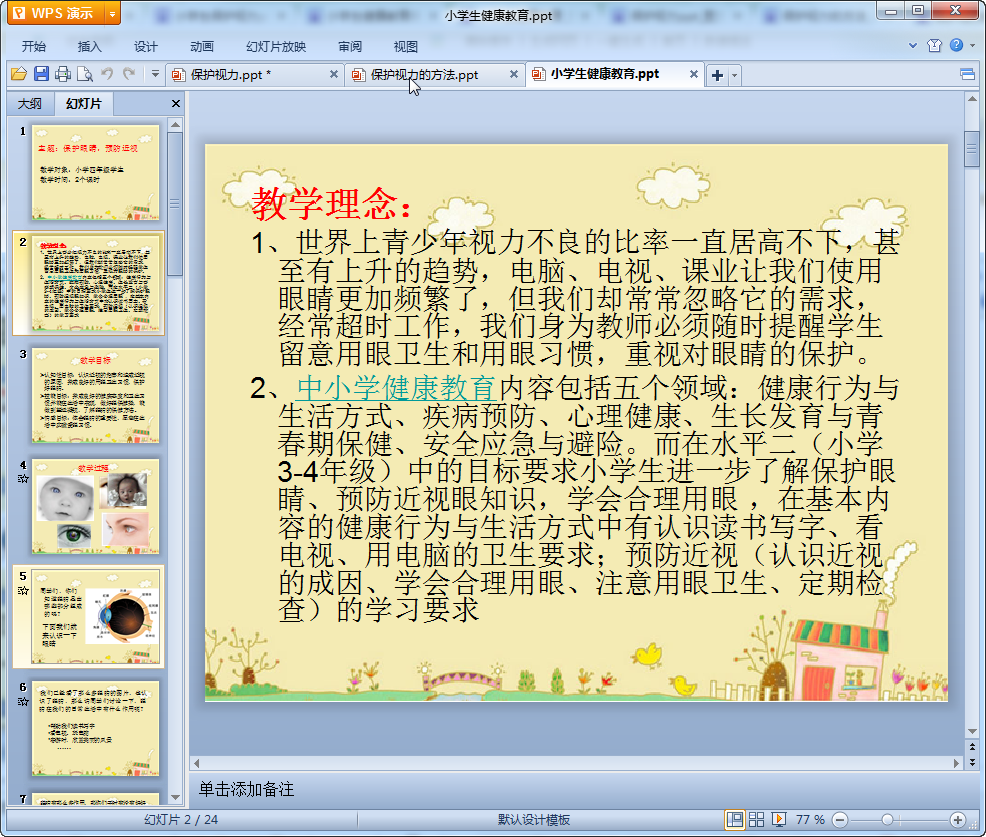The width and height of the screenshot is (986, 837).
Task: Click the 77 % zoom level
Action: pyautogui.click(x=810, y=819)
